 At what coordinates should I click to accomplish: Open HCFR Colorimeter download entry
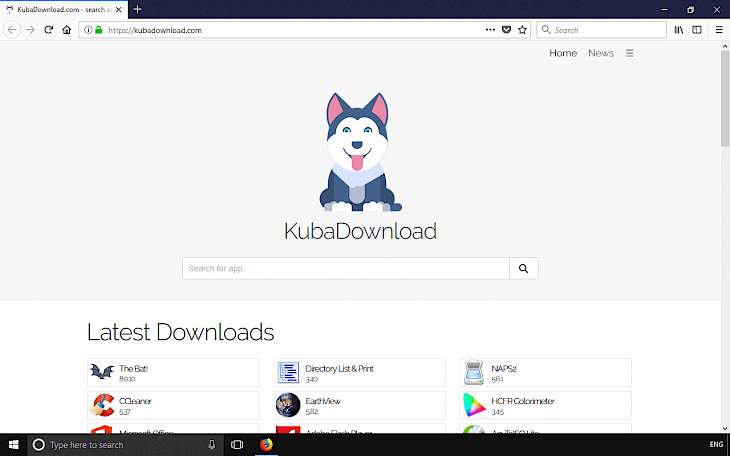click(x=546, y=405)
